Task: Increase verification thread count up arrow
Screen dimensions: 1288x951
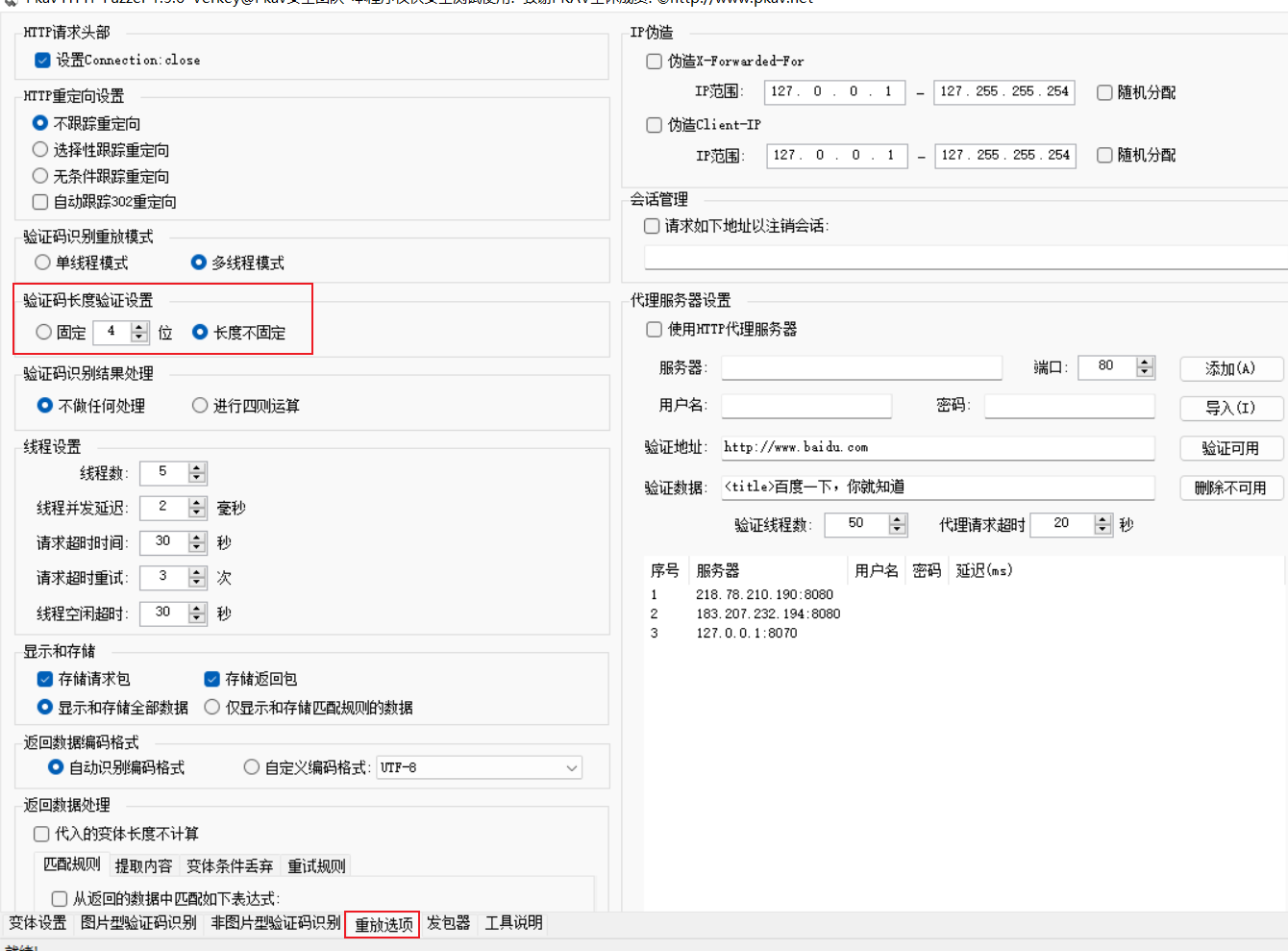Action: [897, 519]
